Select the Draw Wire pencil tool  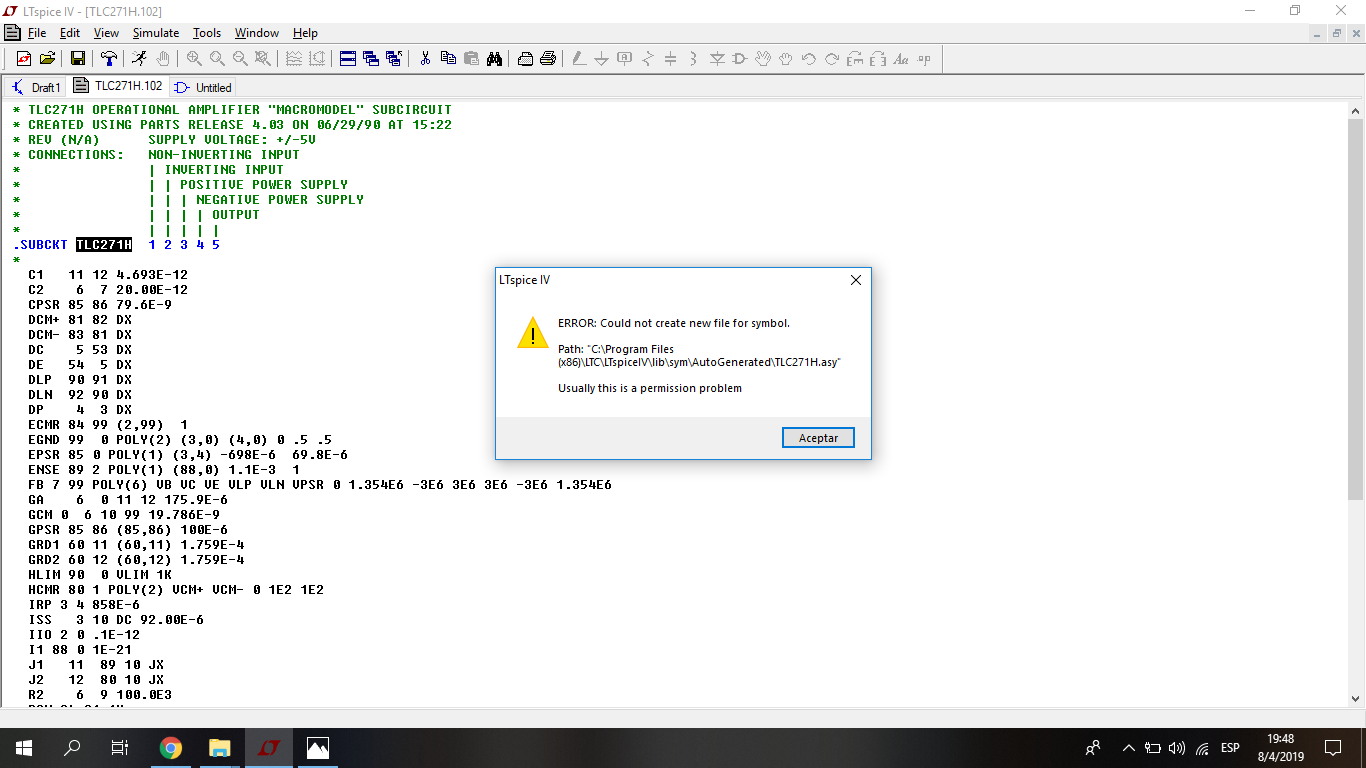pyautogui.click(x=578, y=59)
